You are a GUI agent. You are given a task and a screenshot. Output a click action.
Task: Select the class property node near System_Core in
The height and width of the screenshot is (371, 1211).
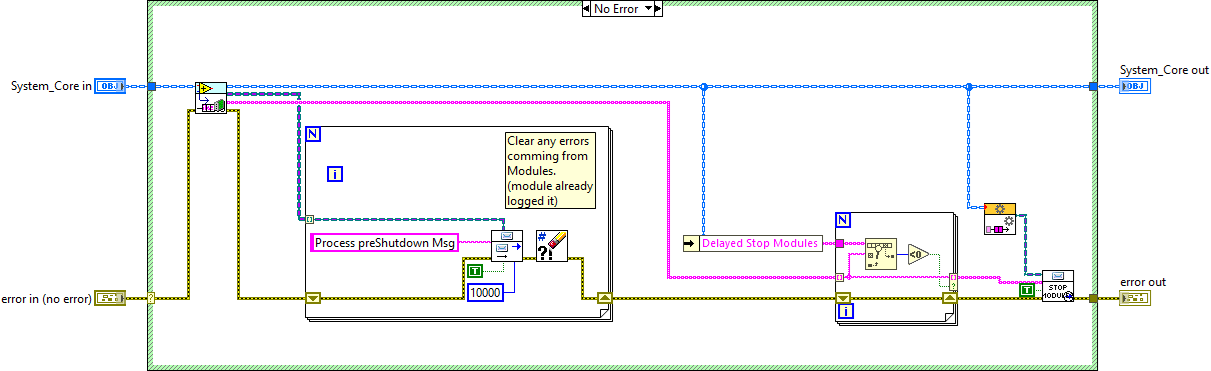[x=211, y=97]
